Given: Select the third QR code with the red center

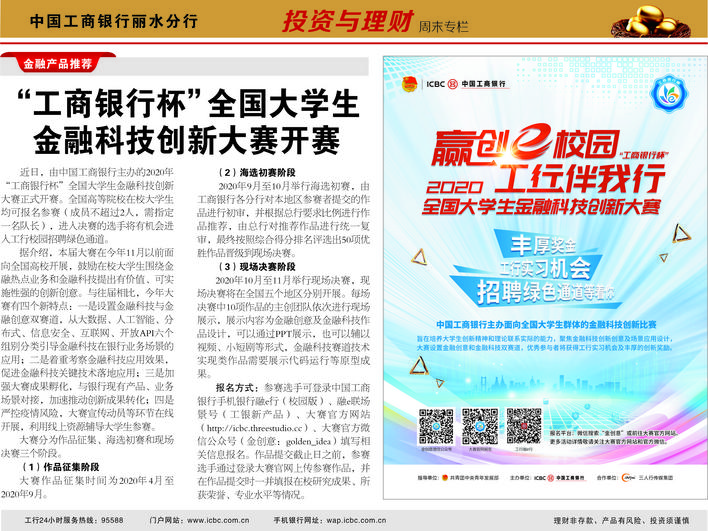Looking at the screenshot, I should coord(524,426).
